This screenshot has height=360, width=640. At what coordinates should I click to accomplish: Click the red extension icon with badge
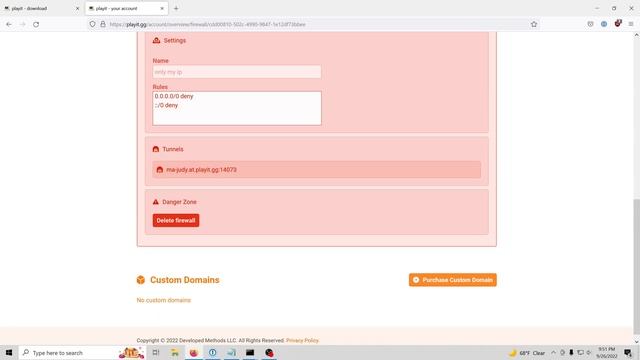click(618, 23)
